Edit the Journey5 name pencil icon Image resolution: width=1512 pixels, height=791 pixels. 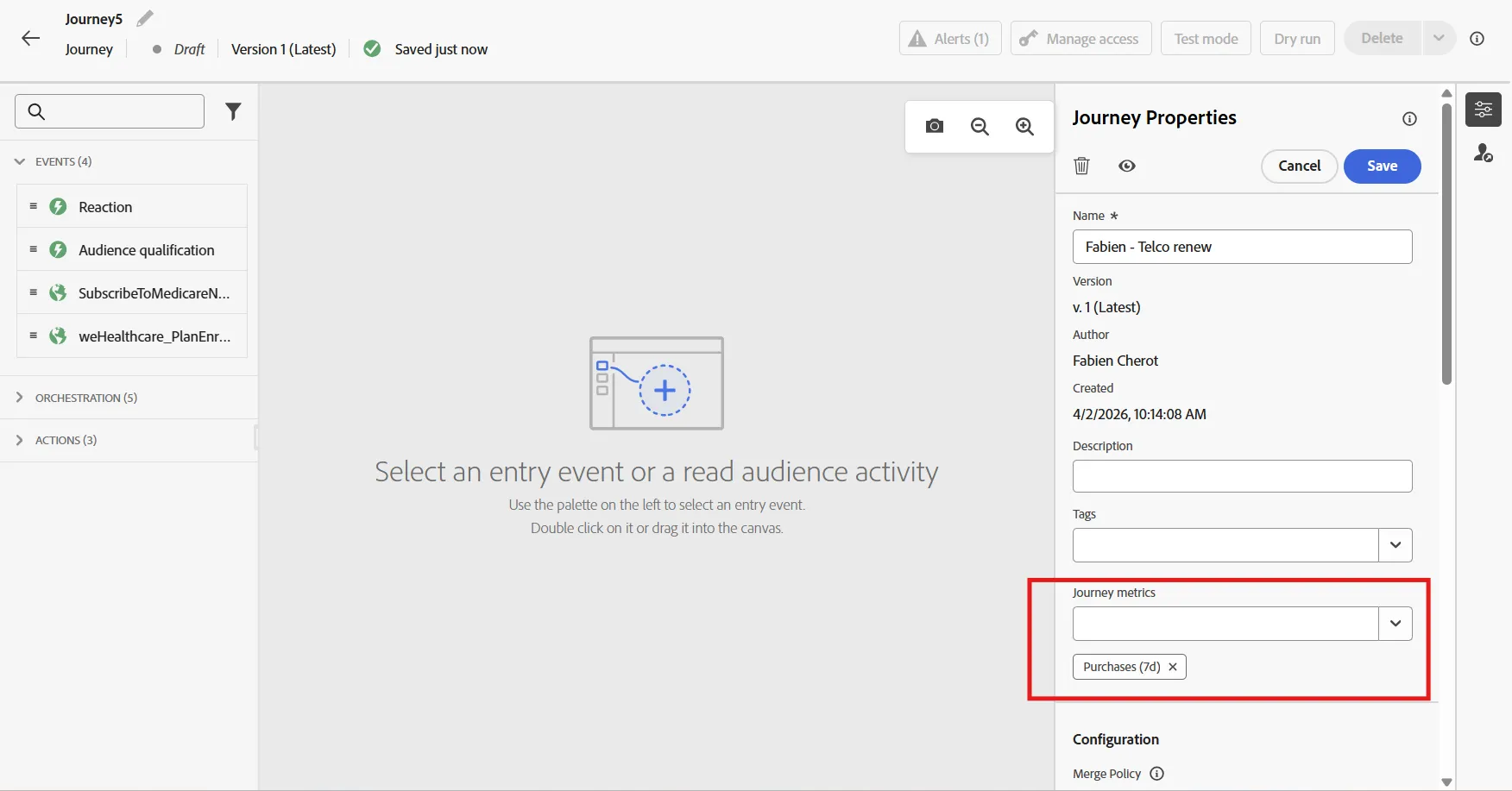(145, 18)
